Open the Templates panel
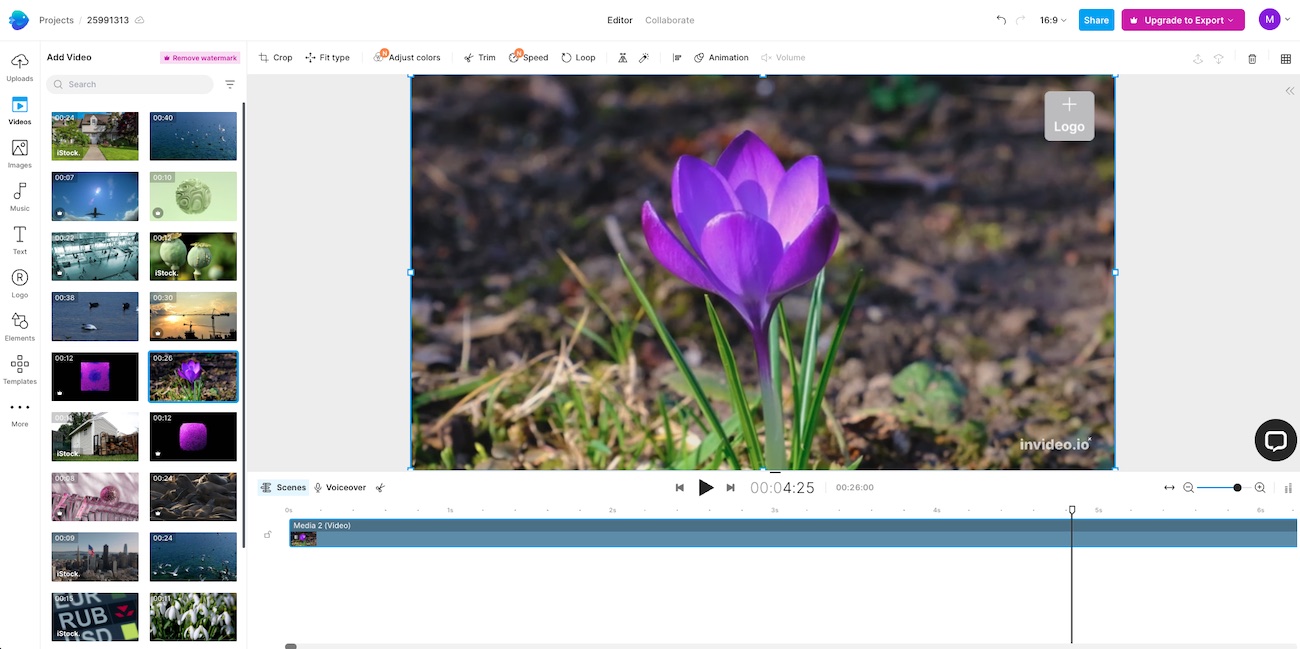The height and width of the screenshot is (649, 1300). 19,370
